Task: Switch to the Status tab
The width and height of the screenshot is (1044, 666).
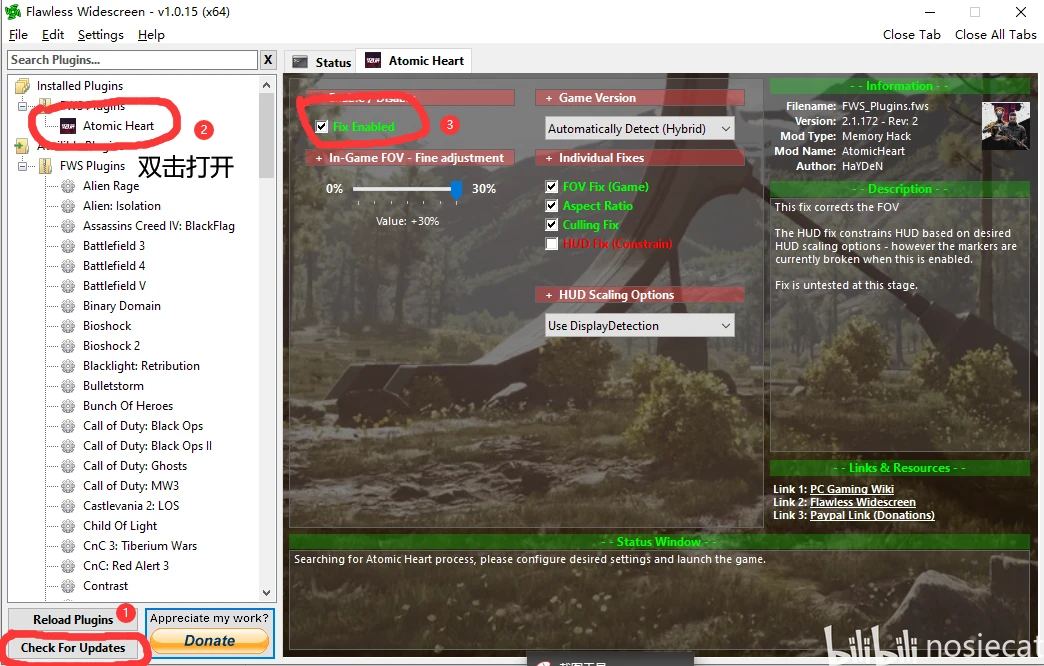Action: tap(321, 61)
